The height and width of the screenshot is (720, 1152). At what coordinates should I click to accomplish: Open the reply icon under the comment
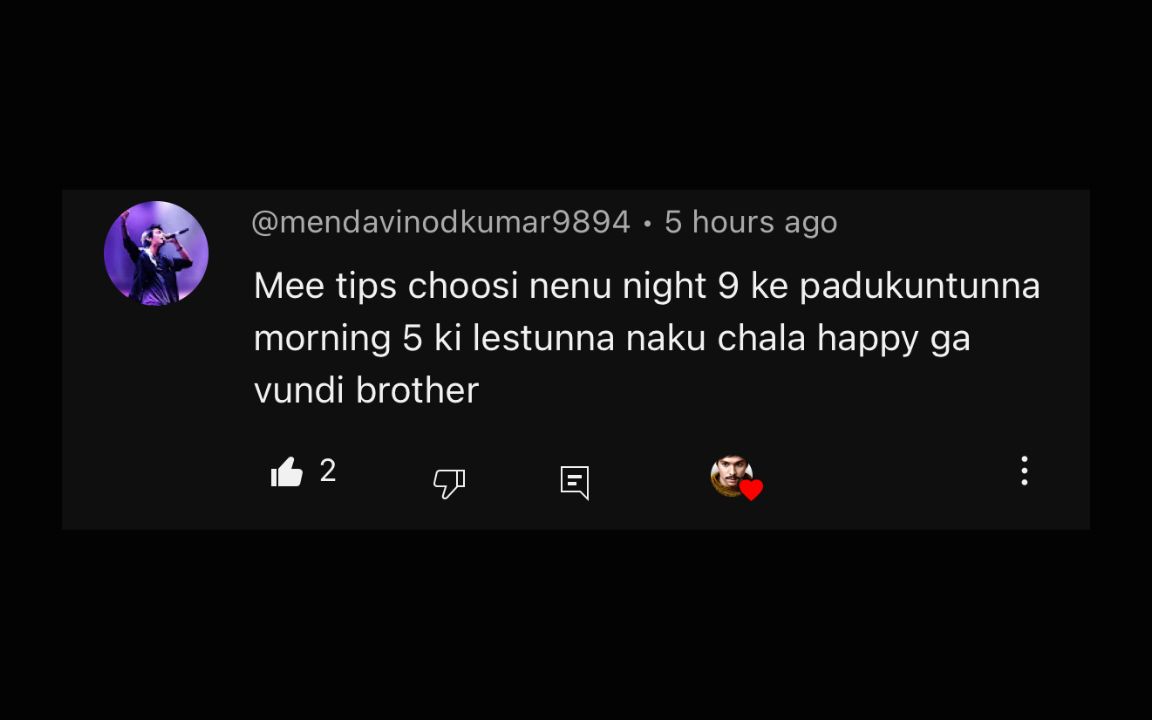pyautogui.click(x=575, y=483)
